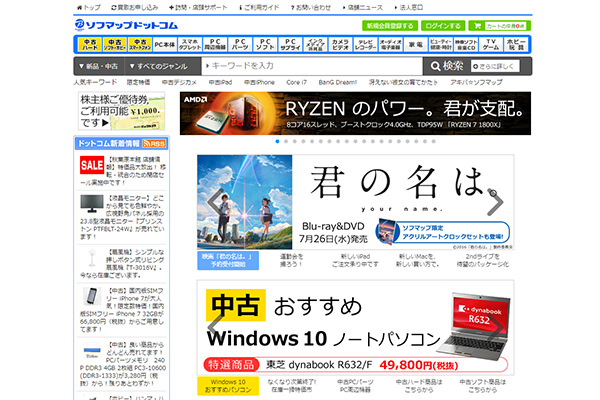
Task: Select the Windows 10 おすすめパソコン tab
Action: [228, 386]
